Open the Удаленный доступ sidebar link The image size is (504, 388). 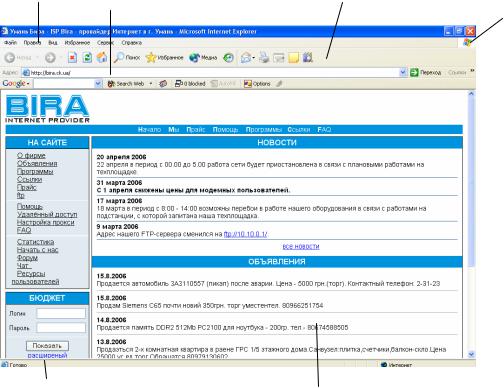[47, 214]
